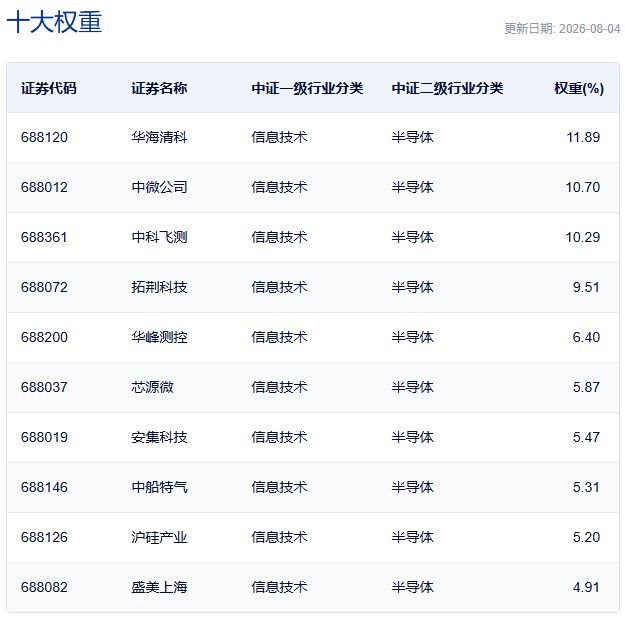The width and height of the screenshot is (625, 618).
Task: Open stock code 688120
Action: click(x=44, y=137)
